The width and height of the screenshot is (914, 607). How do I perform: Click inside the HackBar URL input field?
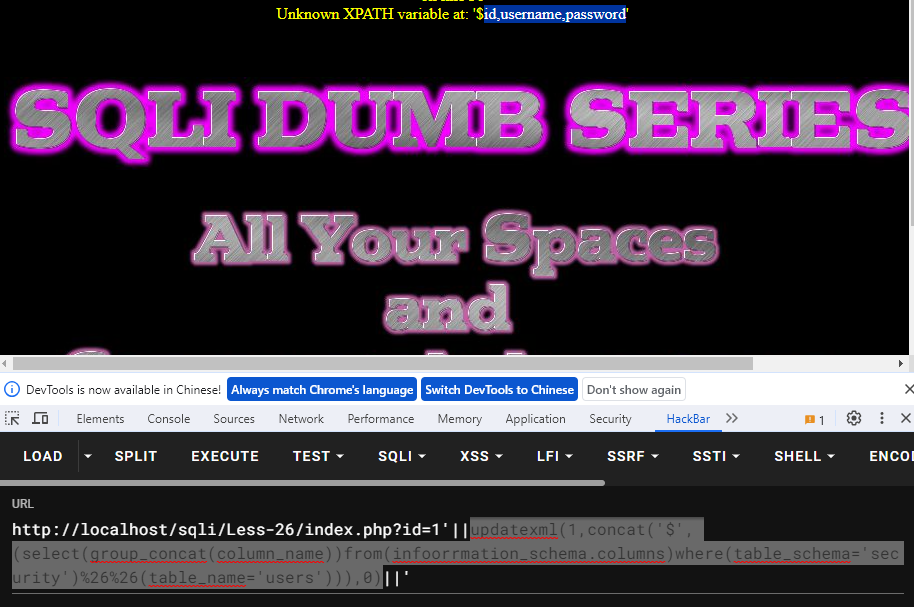458,554
